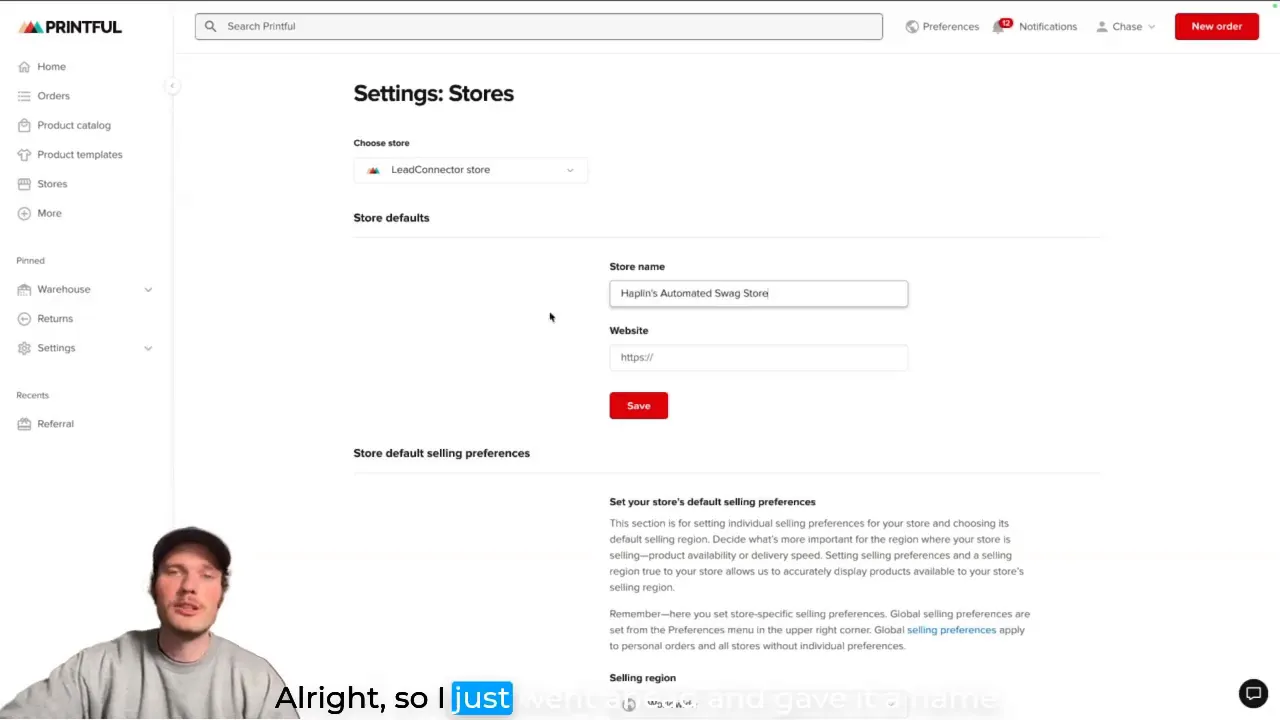The height and width of the screenshot is (720, 1280).
Task: Click the Settings gear icon
Action: 24,348
